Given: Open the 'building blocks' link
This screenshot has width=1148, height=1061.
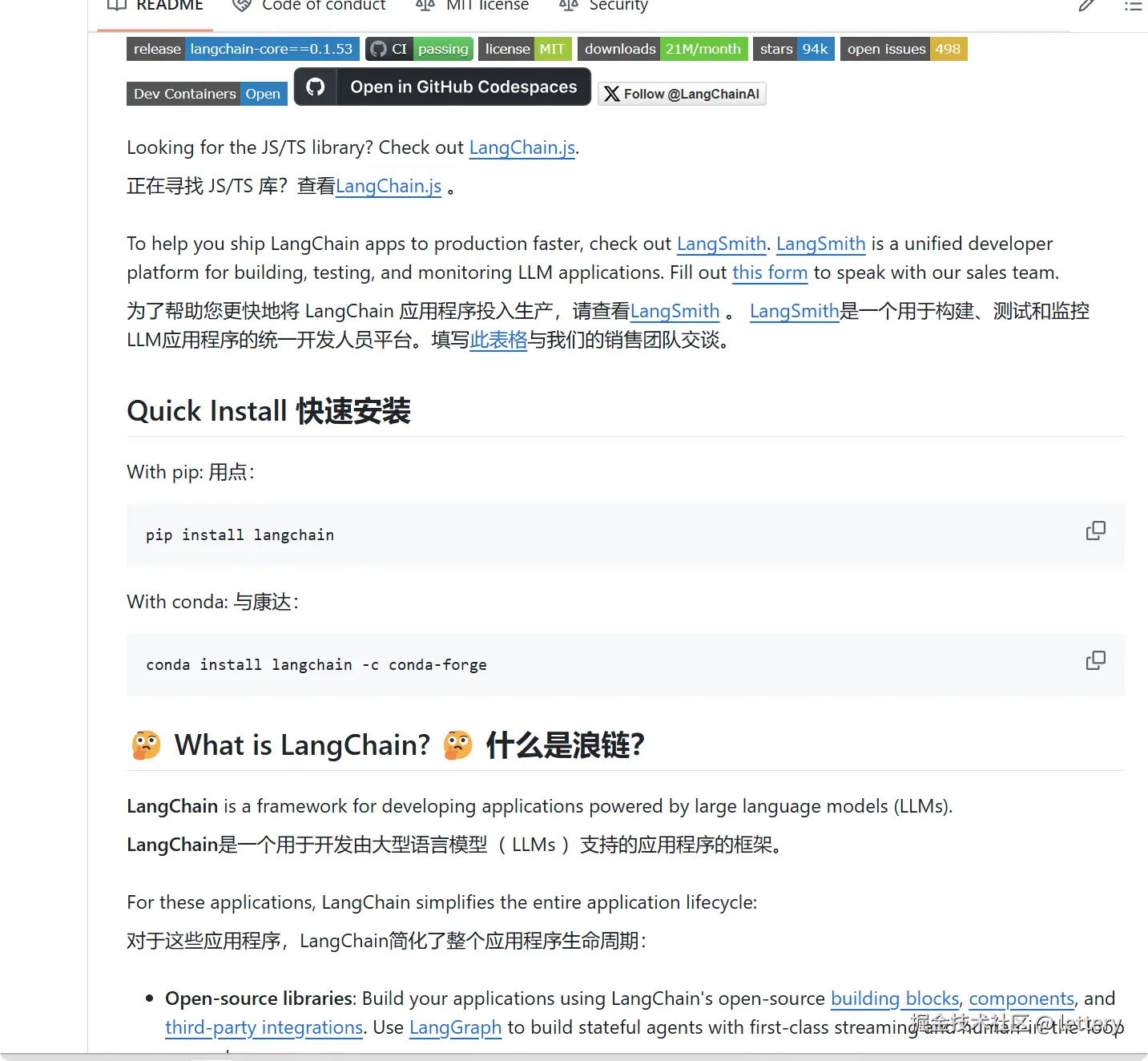Looking at the screenshot, I should click(x=895, y=998).
